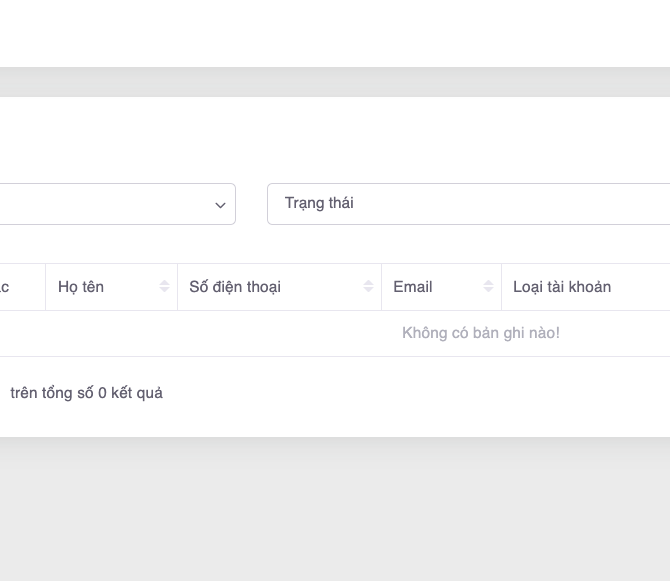Click the Số điện thoại column header
This screenshot has height=581, width=670.
click(235, 287)
